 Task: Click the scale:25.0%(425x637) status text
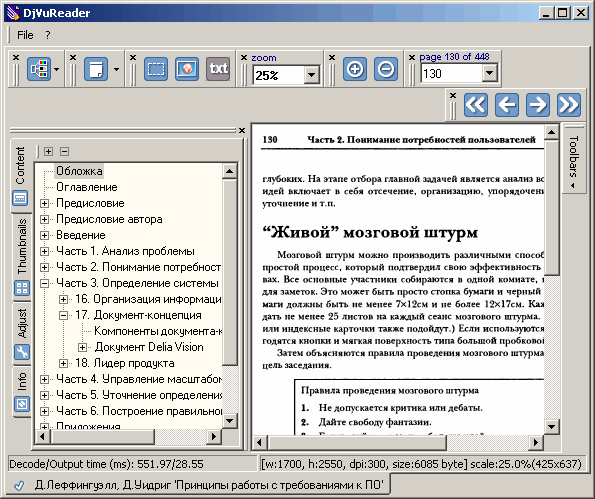coord(526,464)
